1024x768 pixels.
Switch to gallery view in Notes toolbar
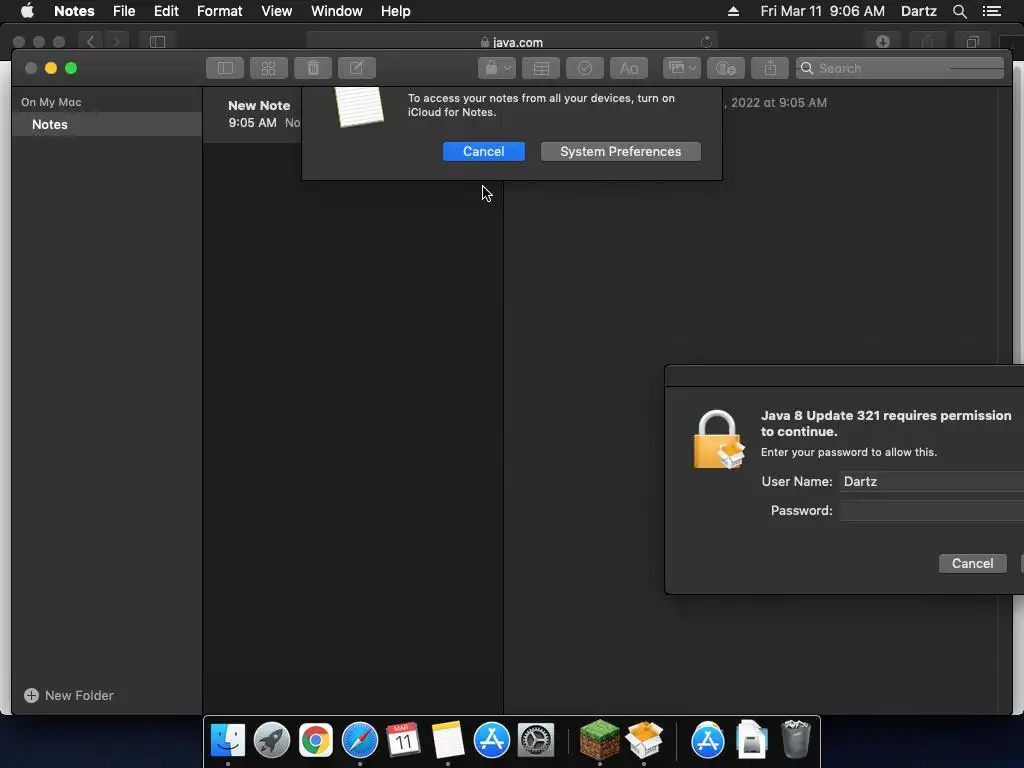click(268, 68)
